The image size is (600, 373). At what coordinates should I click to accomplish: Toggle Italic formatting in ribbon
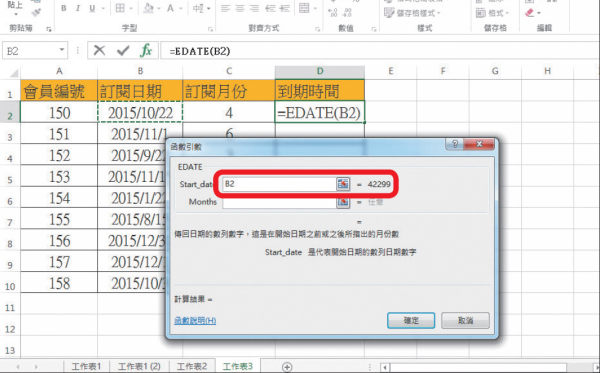pyautogui.click(x=78, y=8)
